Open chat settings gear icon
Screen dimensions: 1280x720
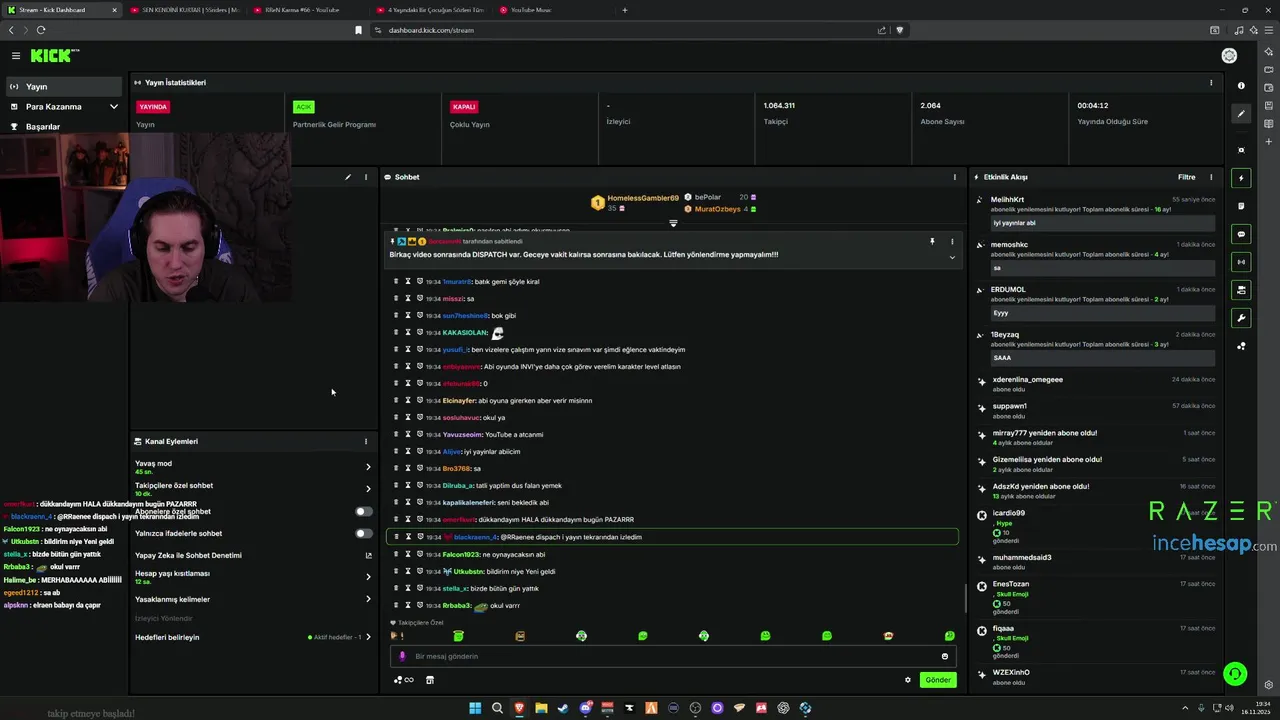click(908, 680)
